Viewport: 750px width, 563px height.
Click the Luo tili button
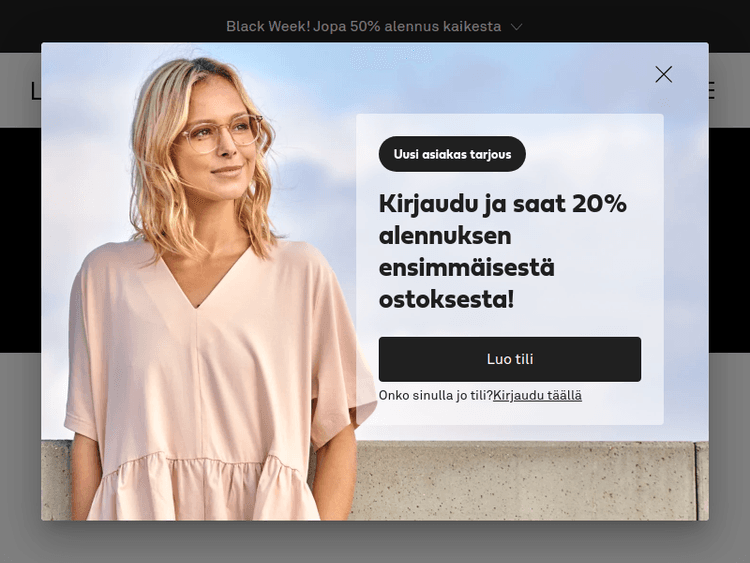(x=509, y=359)
